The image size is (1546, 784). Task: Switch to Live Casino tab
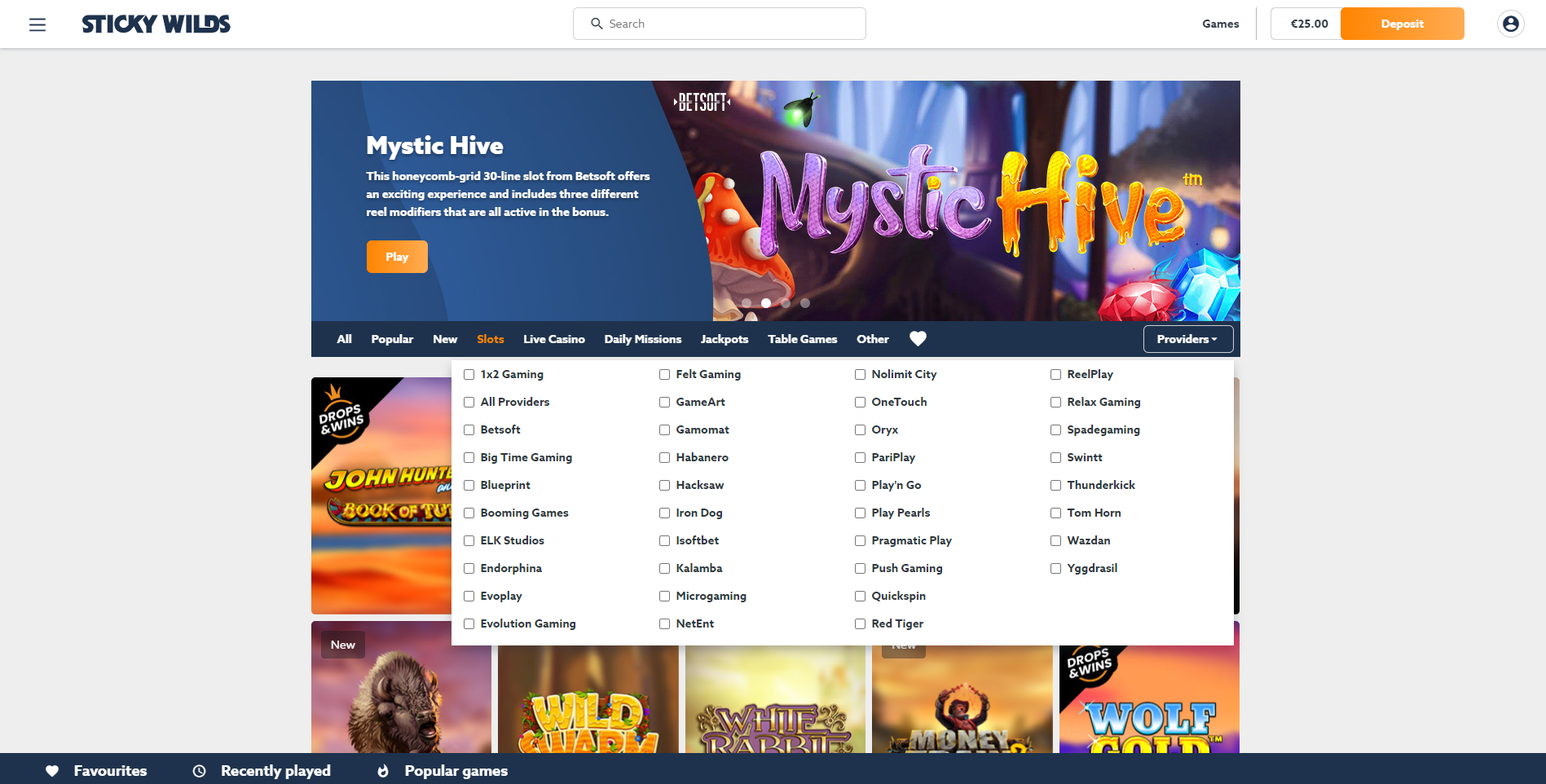[554, 339]
